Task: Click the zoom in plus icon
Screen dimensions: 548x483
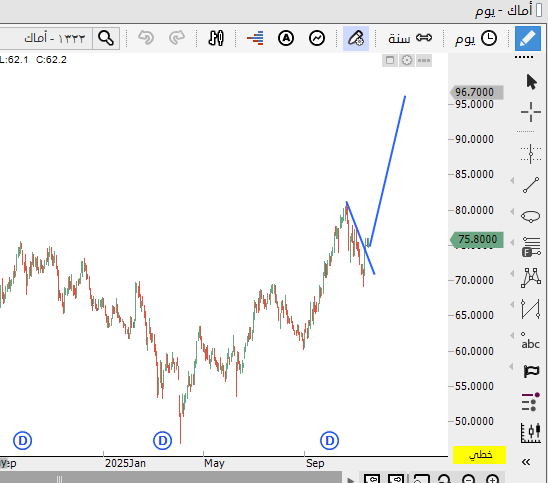Action: pyautogui.click(x=492, y=479)
